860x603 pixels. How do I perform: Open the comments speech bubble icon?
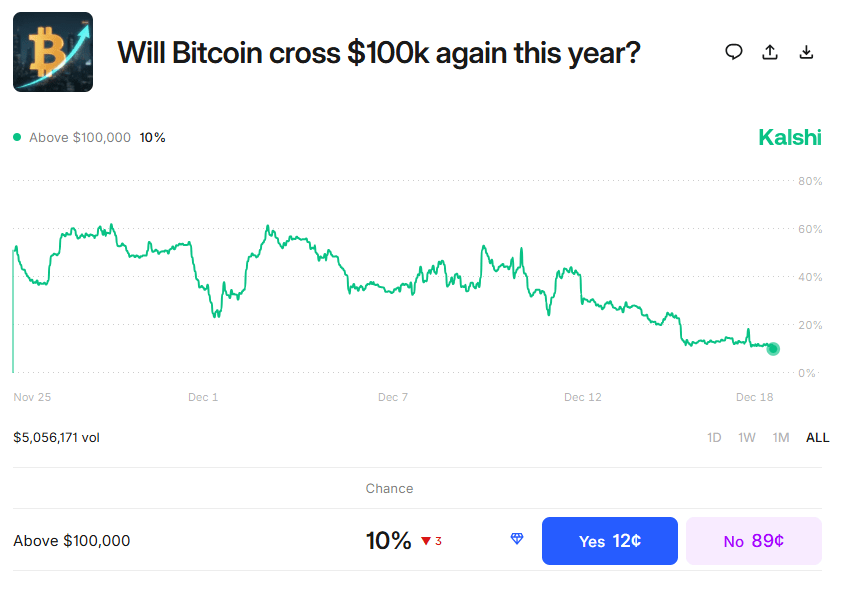(734, 52)
